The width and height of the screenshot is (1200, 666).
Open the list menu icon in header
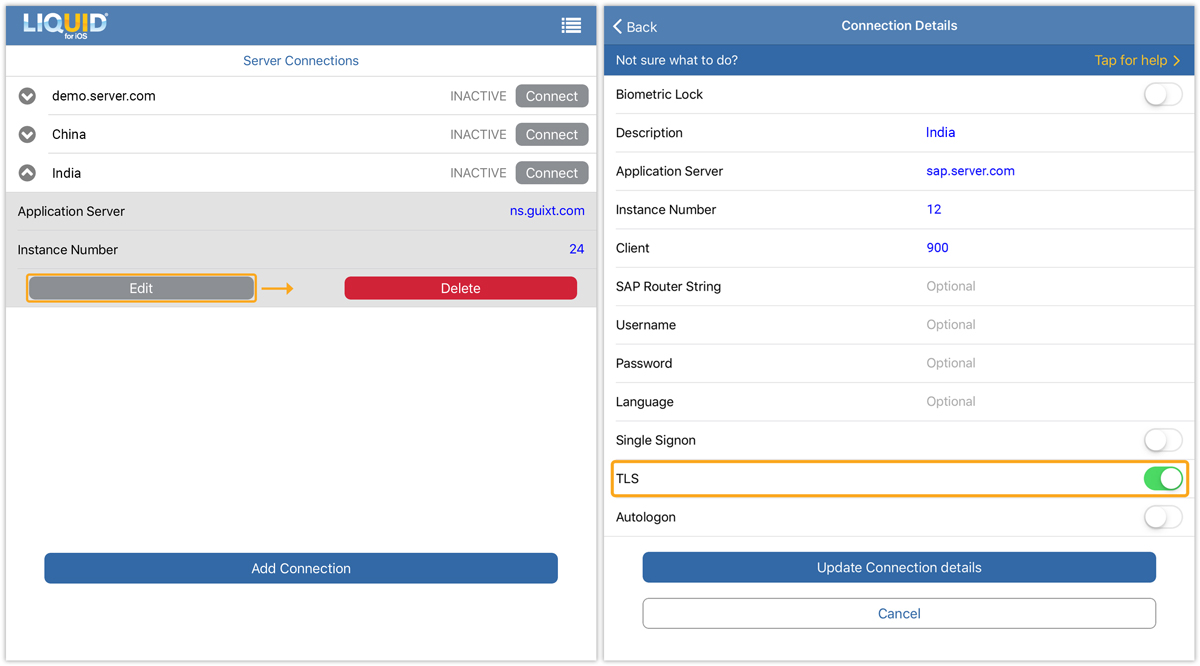(571, 26)
